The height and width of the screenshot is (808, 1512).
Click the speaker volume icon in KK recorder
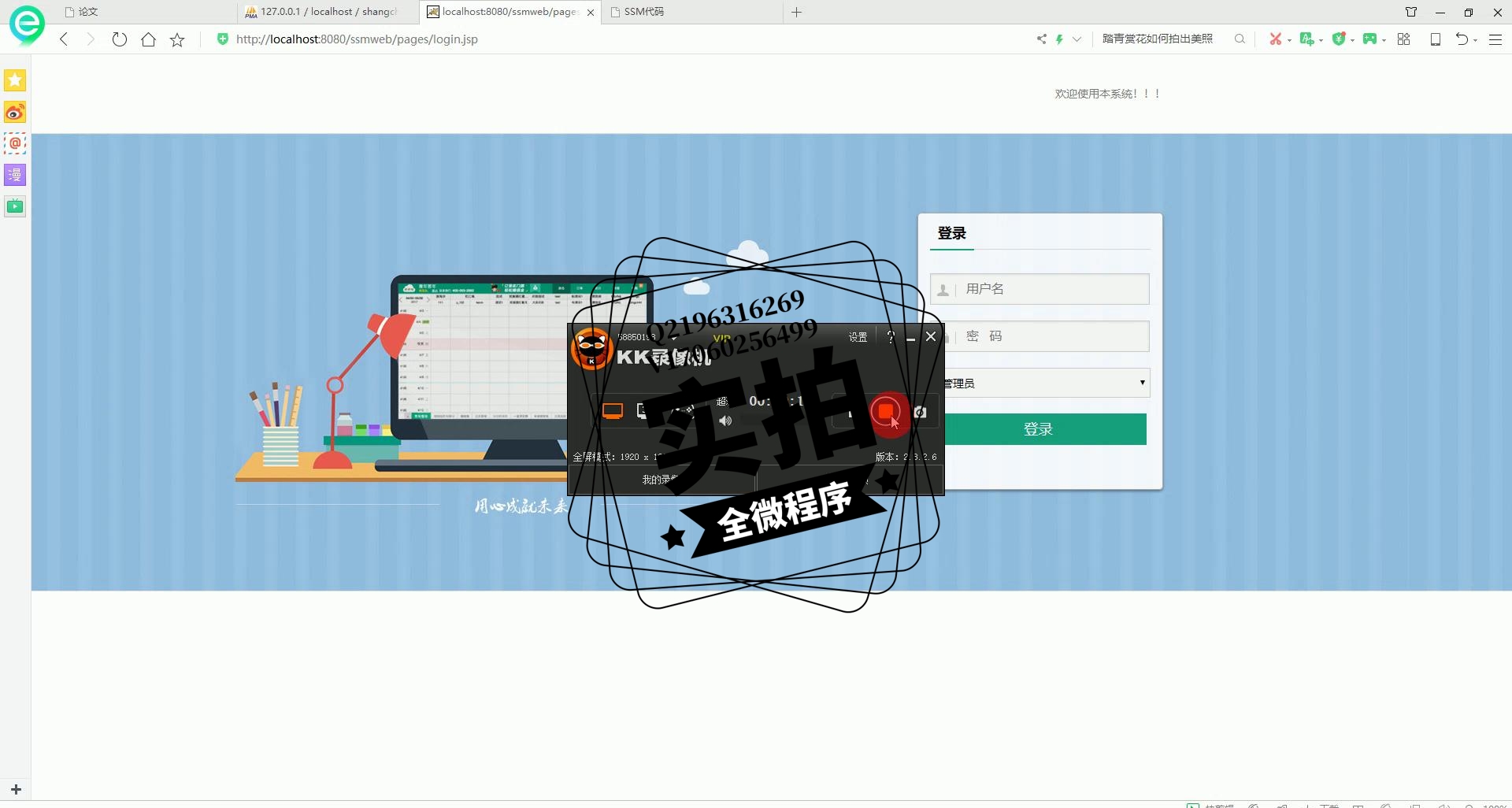(725, 421)
